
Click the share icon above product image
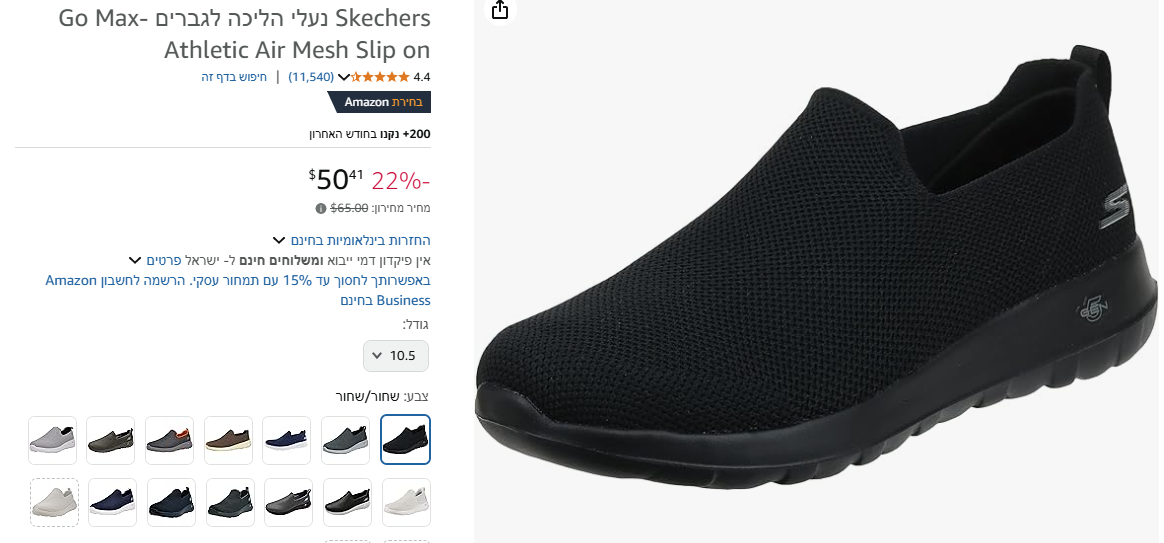pyautogui.click(x=500, y=10)
